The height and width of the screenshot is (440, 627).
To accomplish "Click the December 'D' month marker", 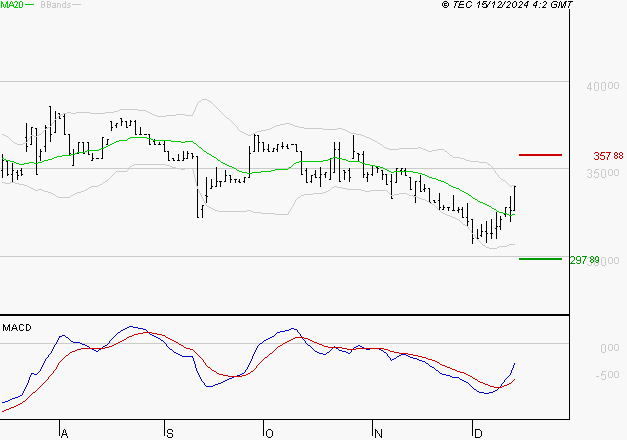I will coord(478,433).
